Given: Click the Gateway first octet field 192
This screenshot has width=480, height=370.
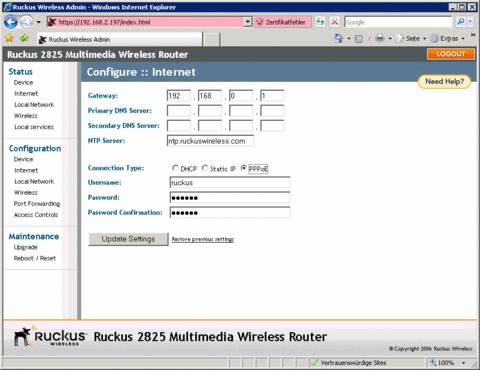Looking at the screenshot, I should (179, 96).
